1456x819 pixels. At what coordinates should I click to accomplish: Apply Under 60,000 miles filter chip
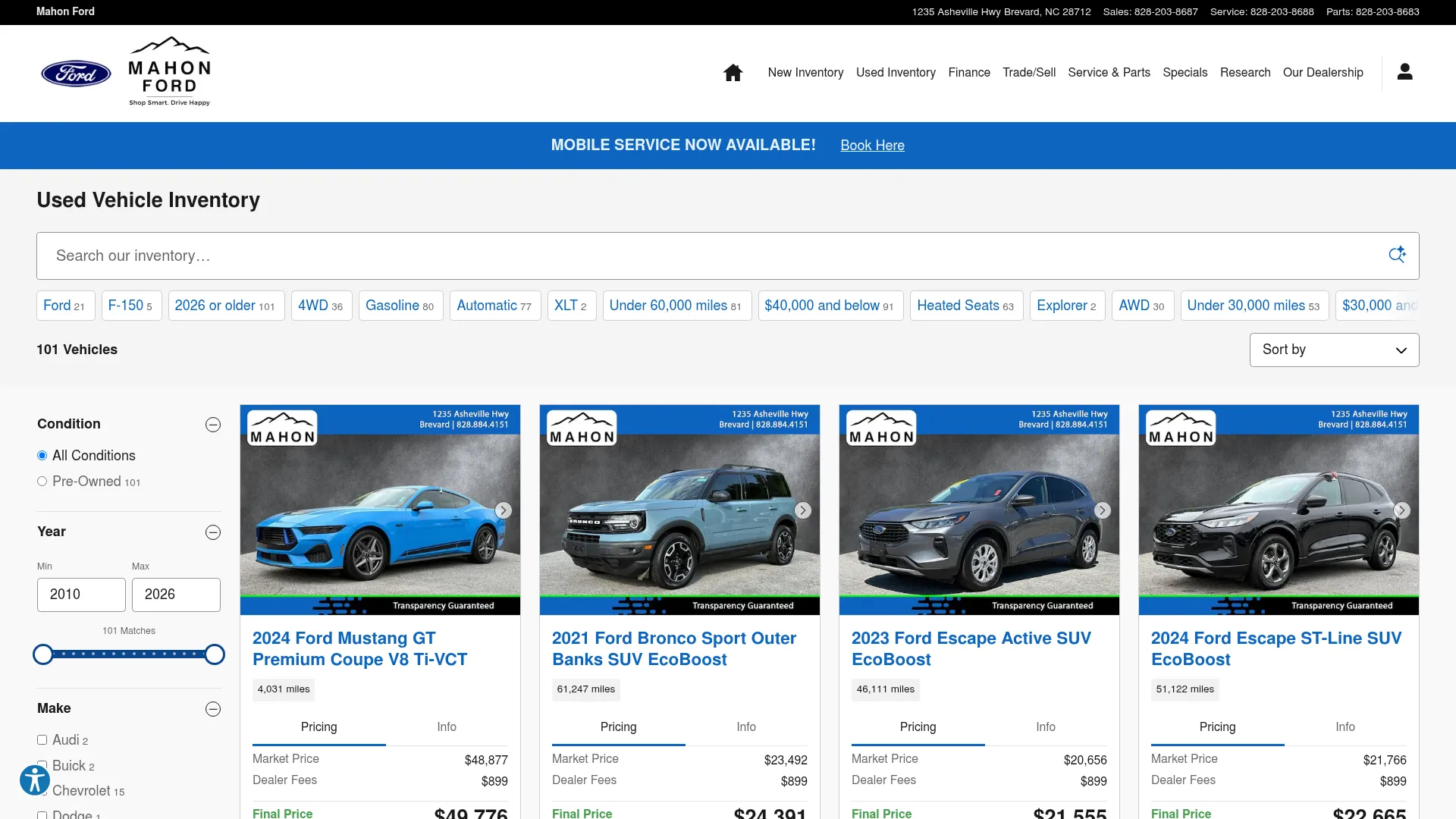pos(676,306)
